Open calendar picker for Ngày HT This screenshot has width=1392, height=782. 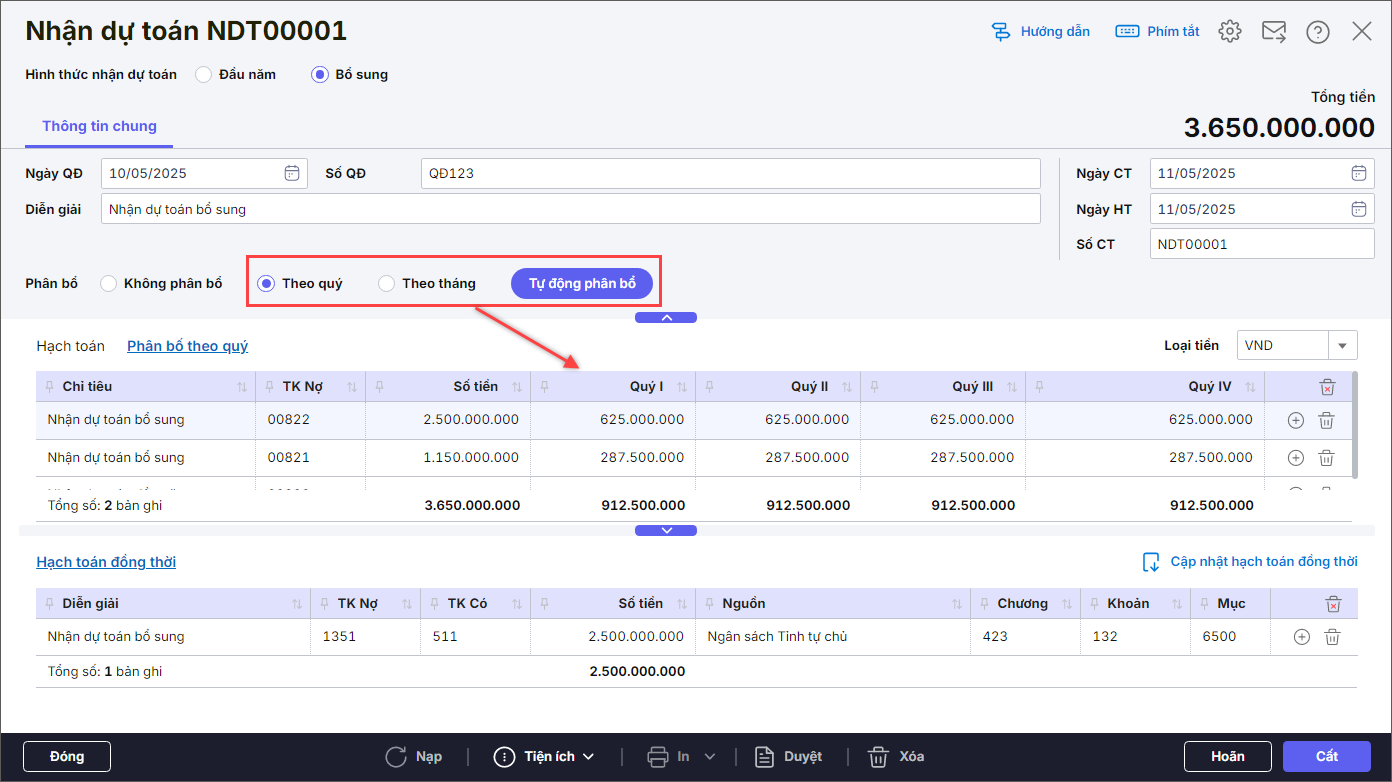(1358, 209)
